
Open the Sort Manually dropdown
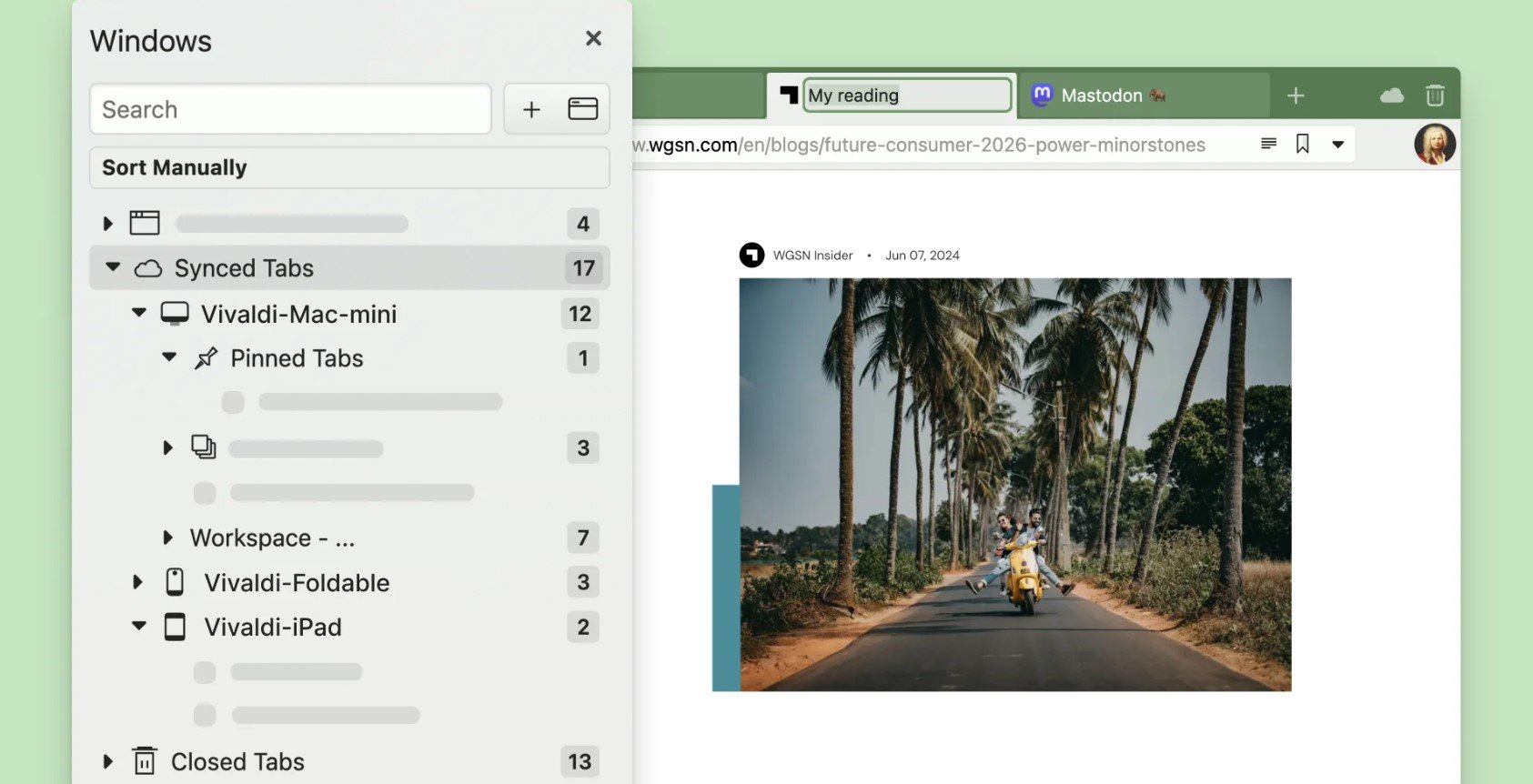click(349, 167)
